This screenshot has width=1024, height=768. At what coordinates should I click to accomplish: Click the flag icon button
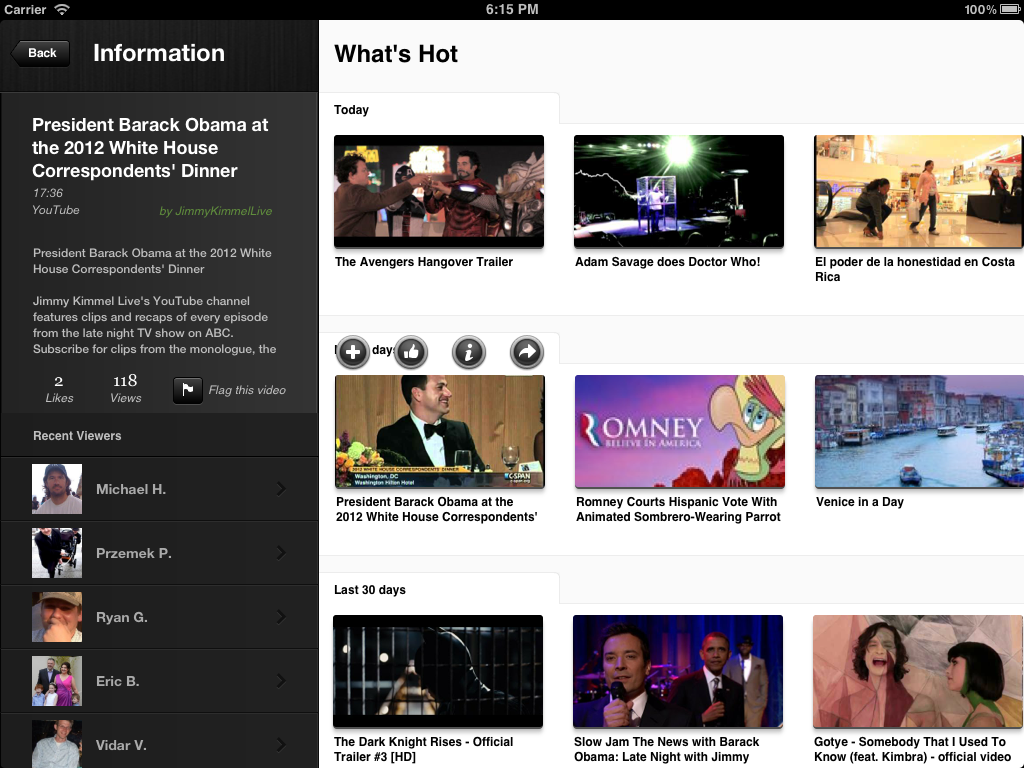point(187,390)
